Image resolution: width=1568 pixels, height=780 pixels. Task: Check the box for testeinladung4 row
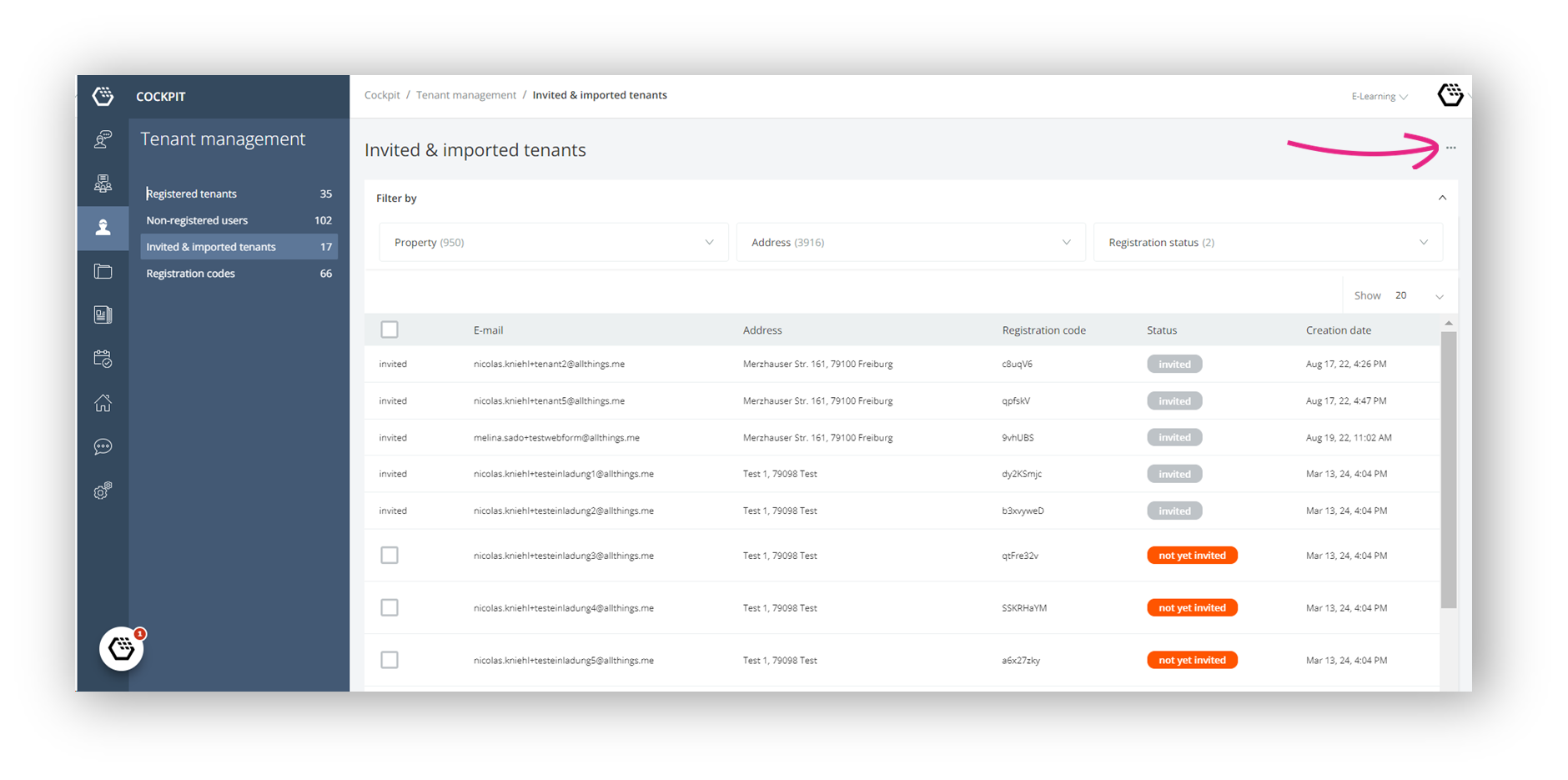pyautogui.click(x=389, y=607)
